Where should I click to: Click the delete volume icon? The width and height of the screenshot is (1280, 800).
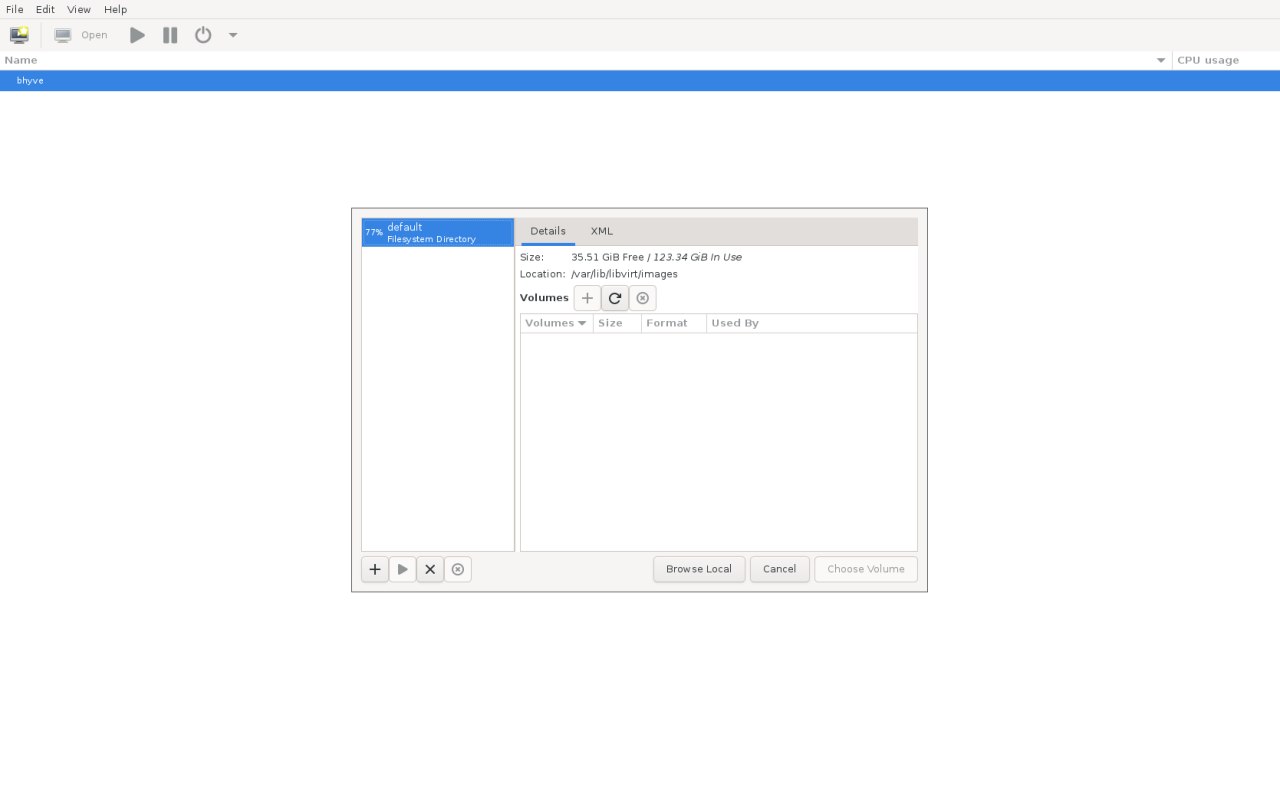[643, 298]
